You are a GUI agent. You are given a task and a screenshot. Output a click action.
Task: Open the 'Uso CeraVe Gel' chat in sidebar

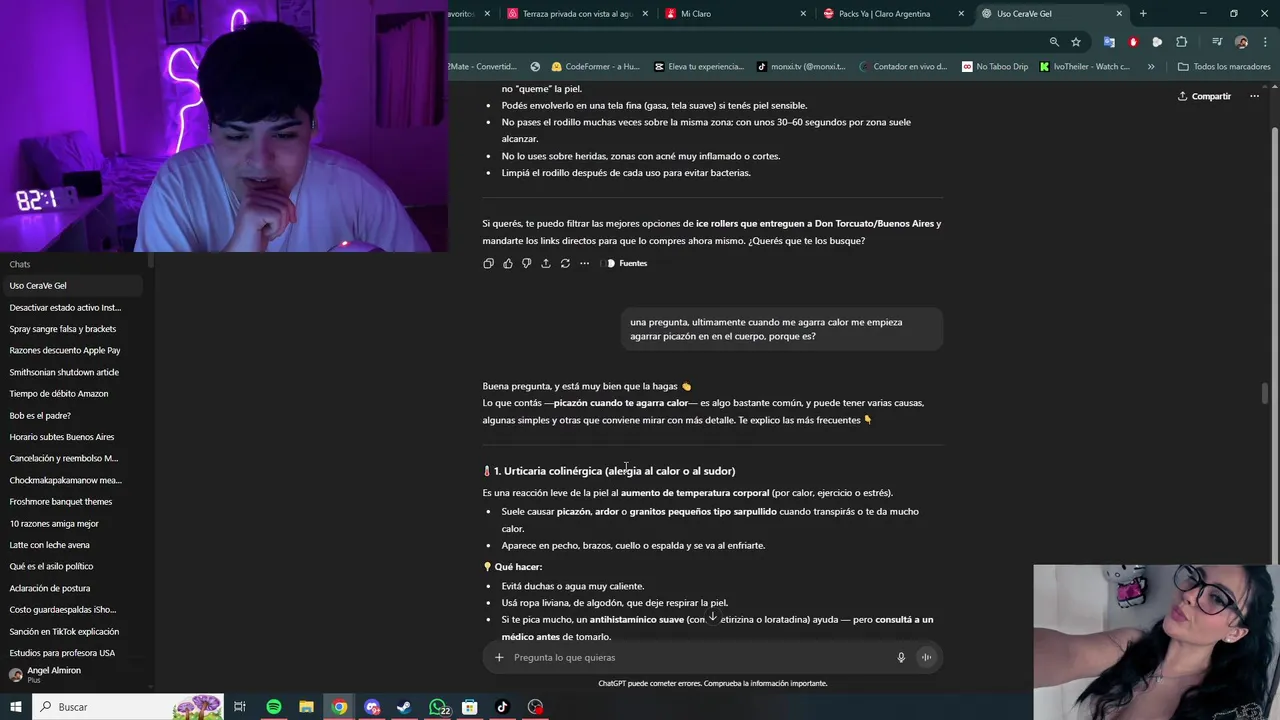tap(72, 285)
